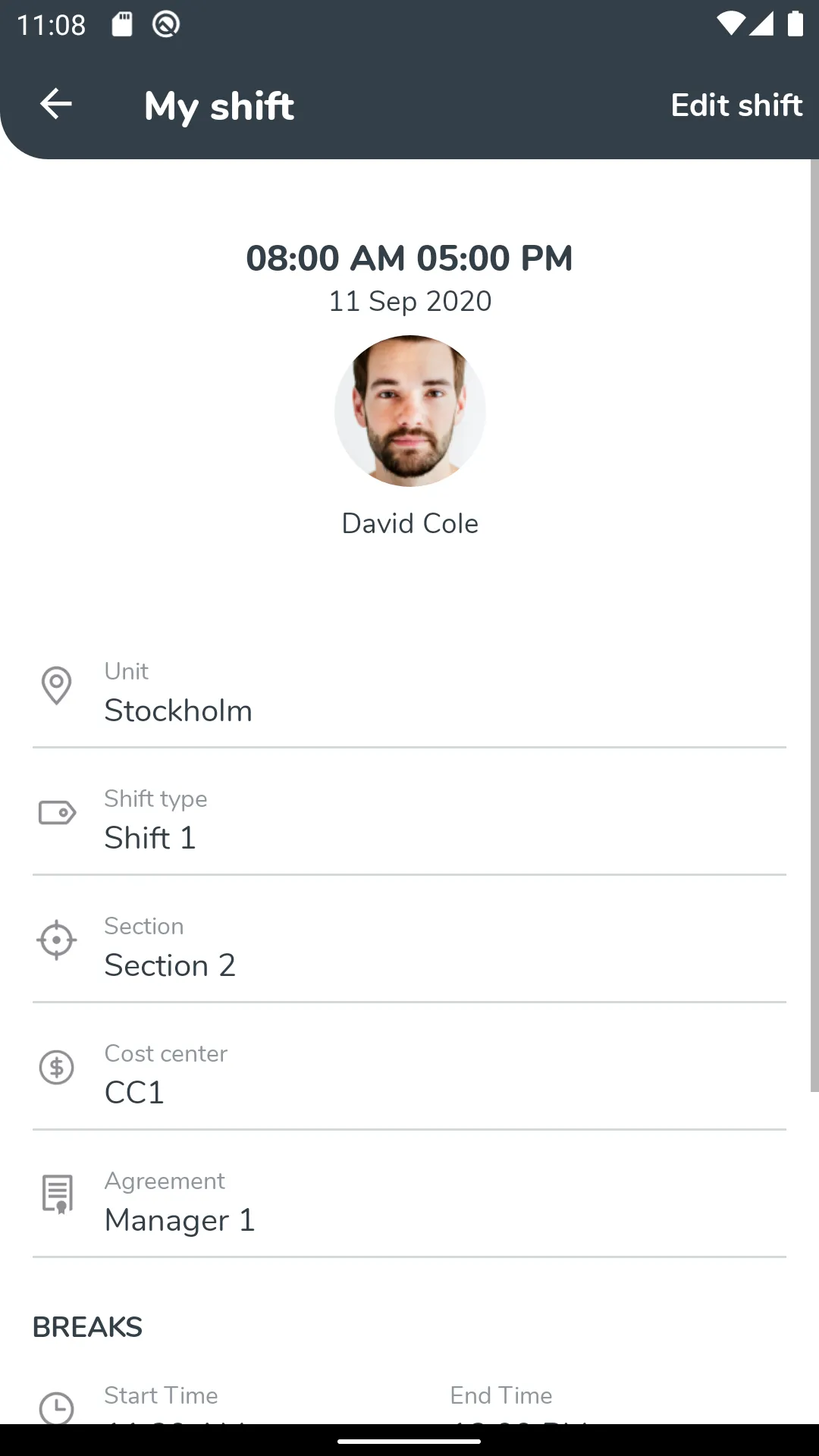The width and height of the screenshot is (819, 1456).
Task: Click the vertical scrollbar on right edge
Action: coord(814,626)
